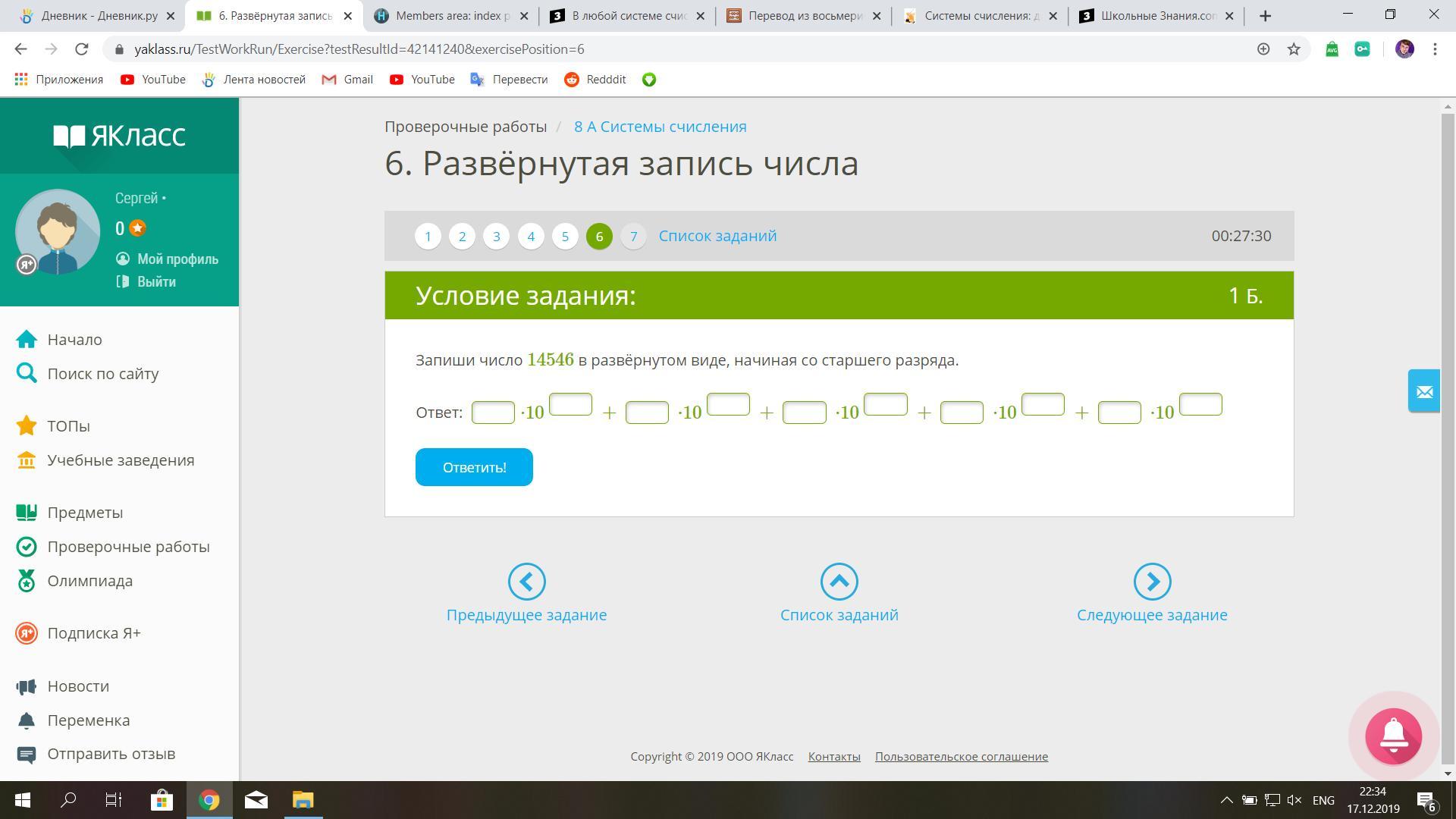Screen dimensions: 1456x819
Task: Go to exercise number 3
Action: pos(496,237)
